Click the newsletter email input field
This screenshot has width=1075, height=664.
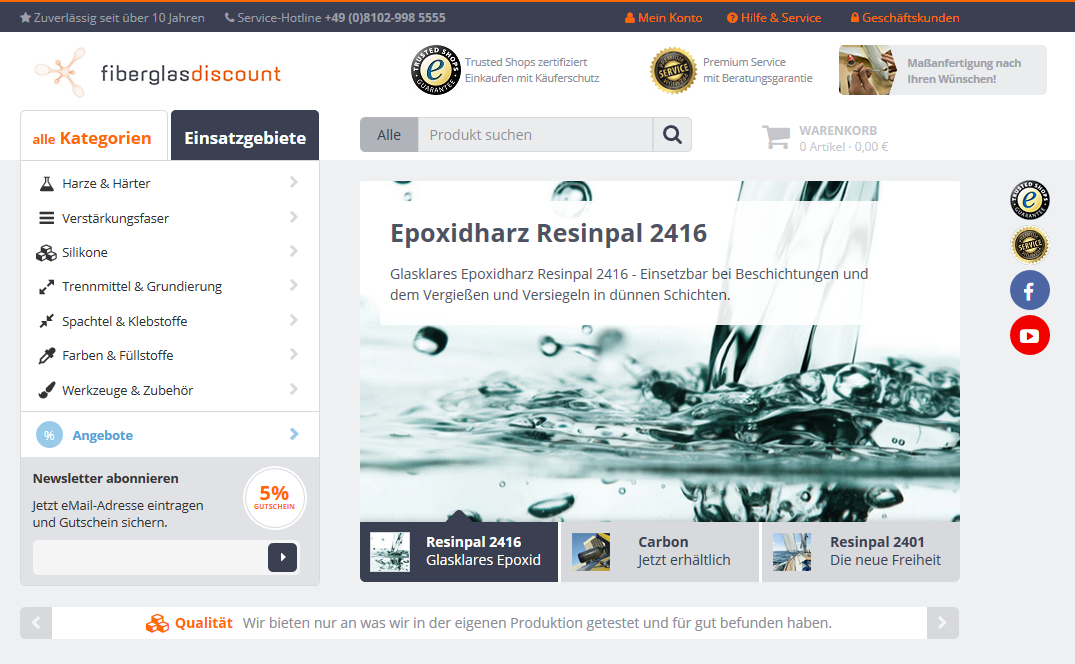pyautogui.click(x=150, y=557)
